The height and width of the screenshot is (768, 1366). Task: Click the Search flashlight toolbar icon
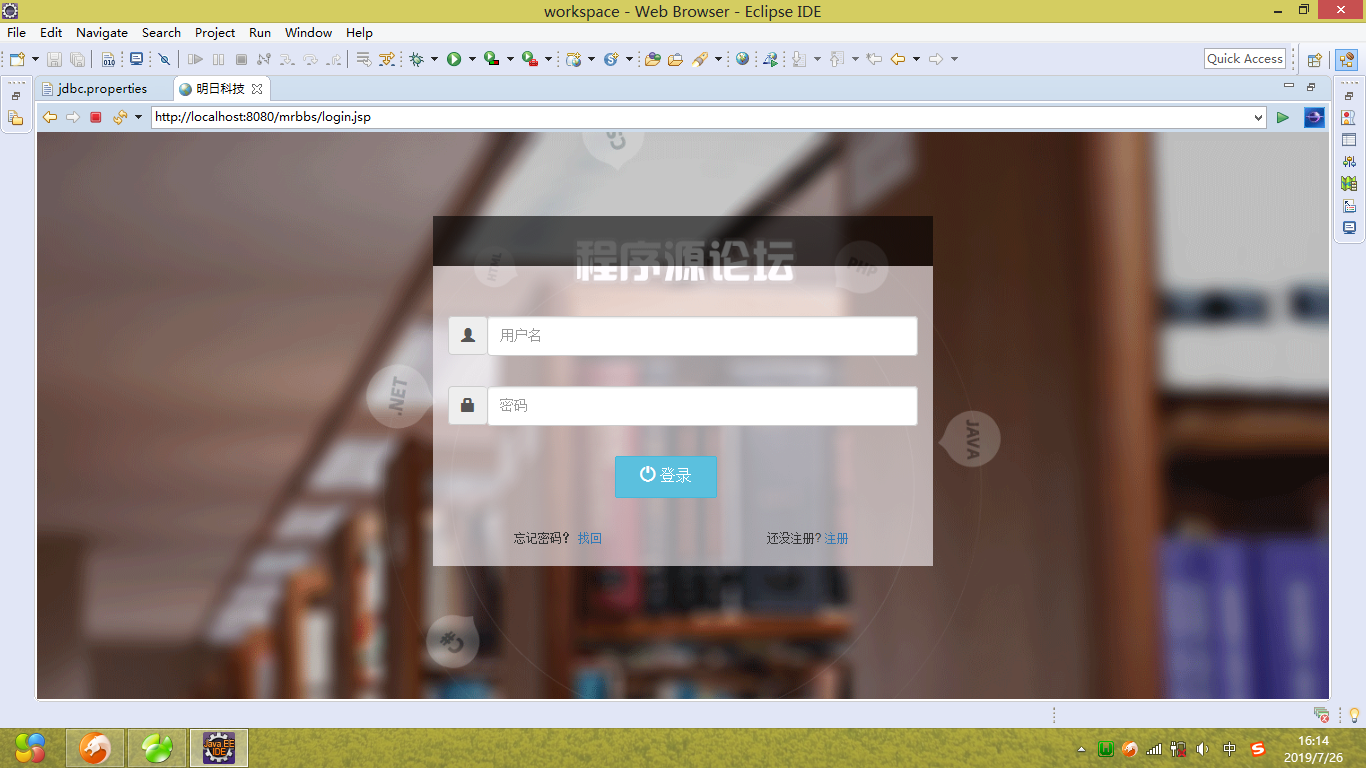[700, 59]
